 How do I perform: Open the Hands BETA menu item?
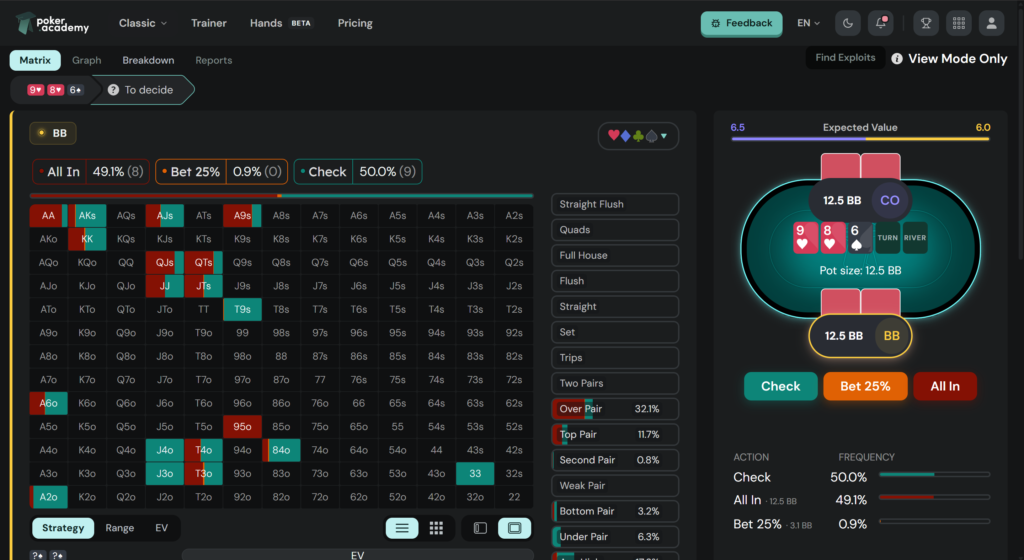[281, 23]
